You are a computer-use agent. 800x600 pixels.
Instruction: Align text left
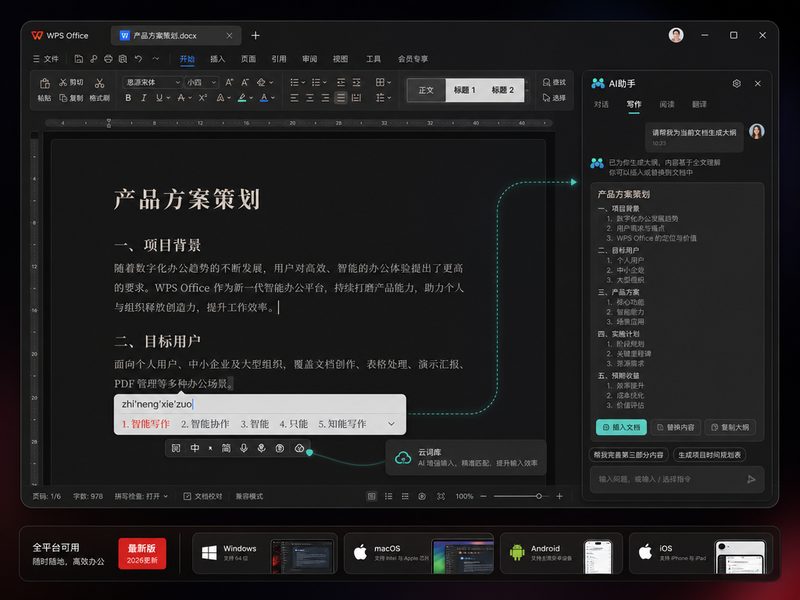tap(294, 97)
